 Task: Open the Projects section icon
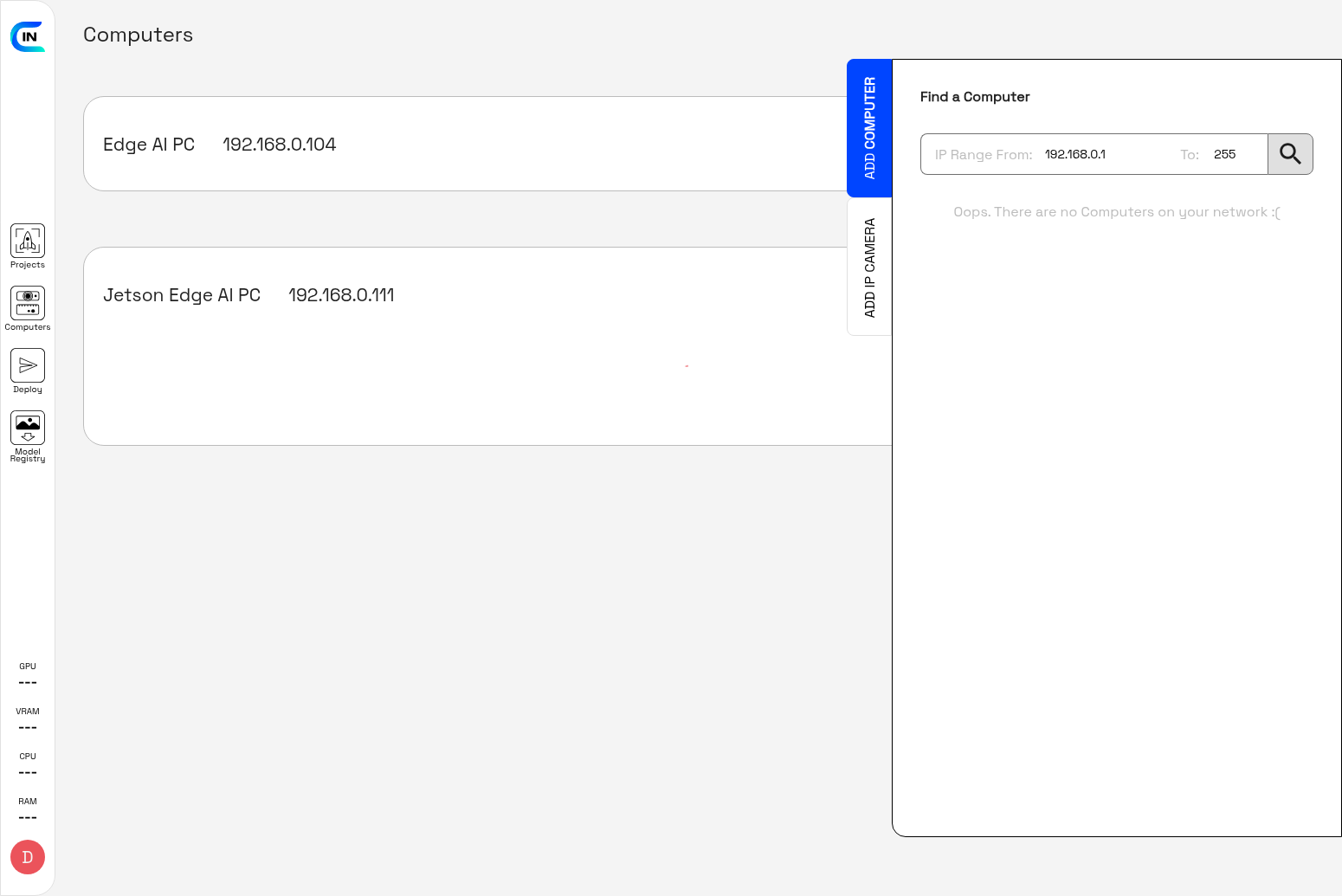(x=28, y=241)
